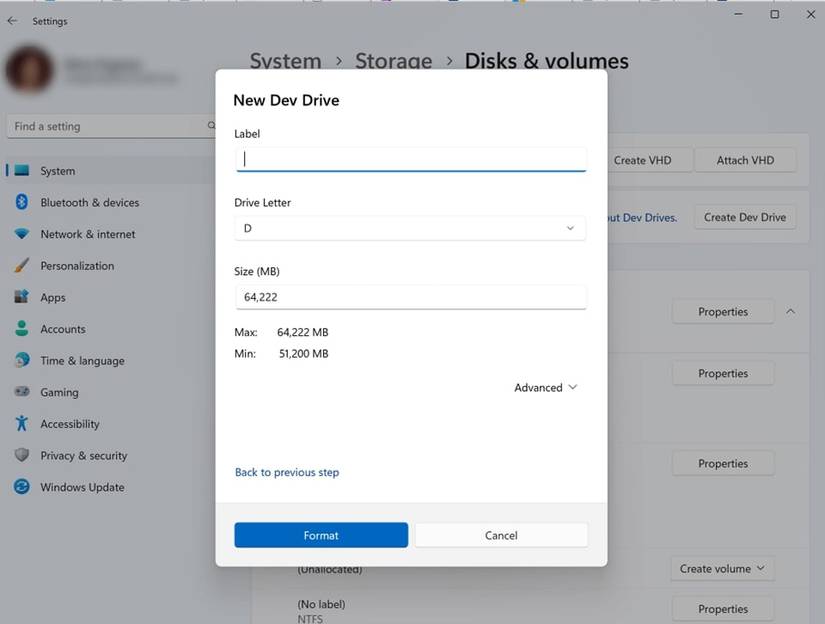Open Privacy & security settings
The image size is (825, 624).
pos(83,456)
